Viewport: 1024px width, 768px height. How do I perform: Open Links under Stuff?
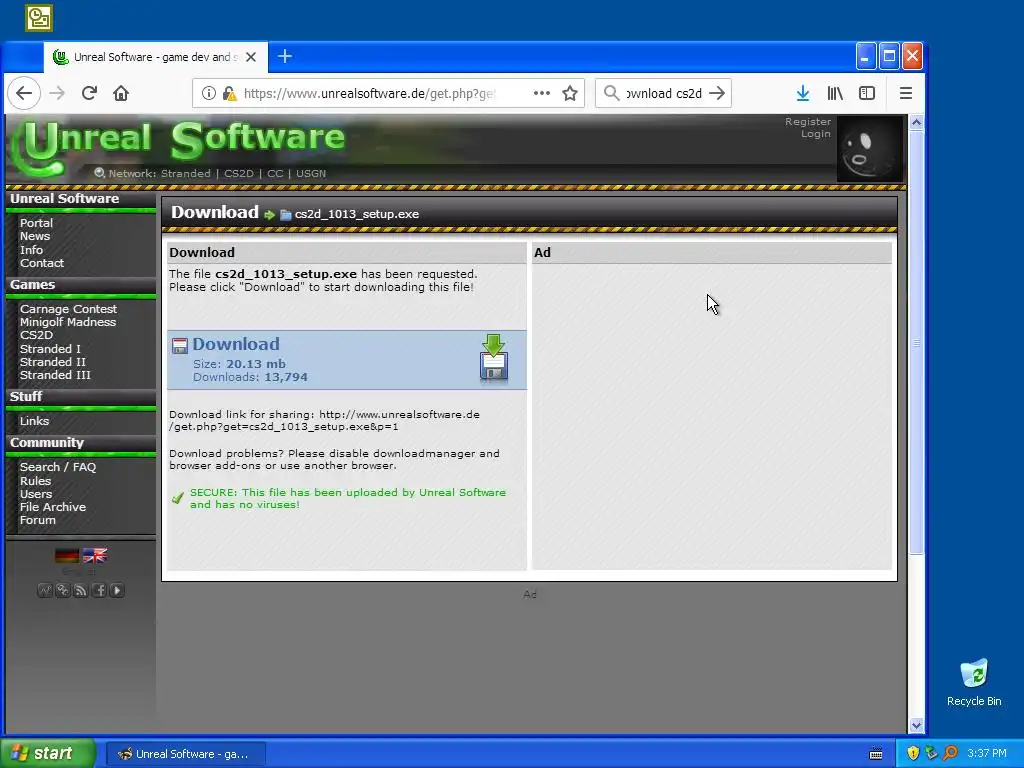point(35,421)
